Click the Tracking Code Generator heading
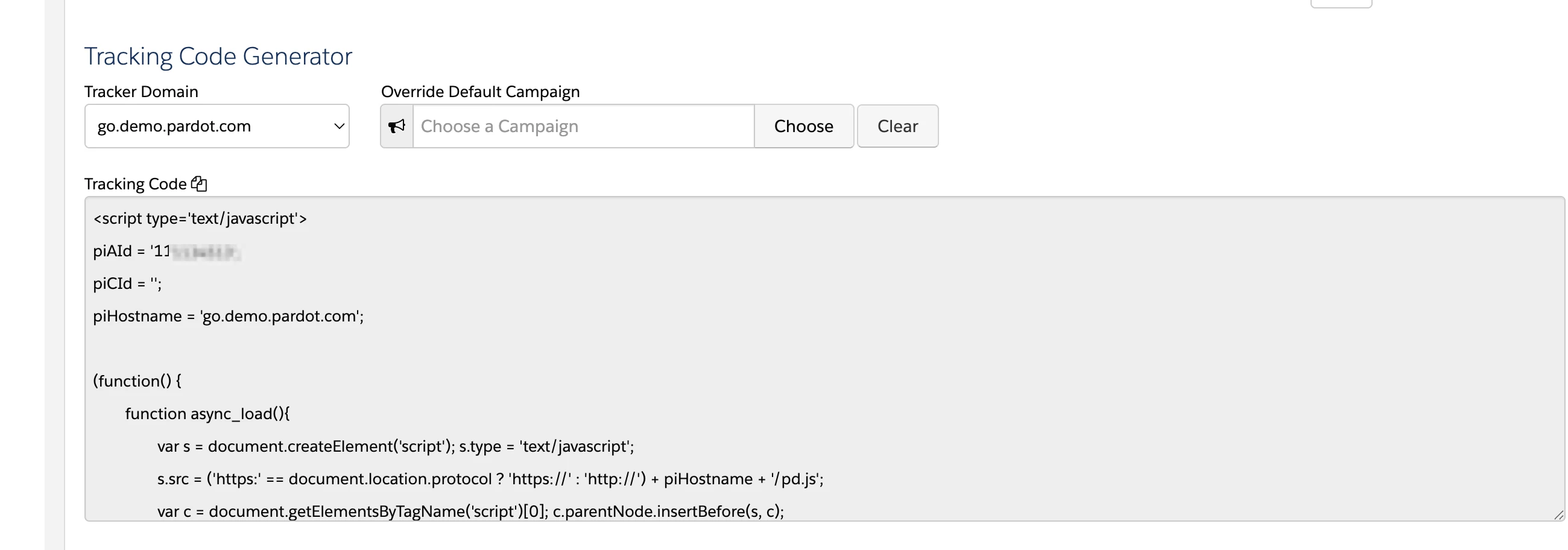 (x=218, y=56)
